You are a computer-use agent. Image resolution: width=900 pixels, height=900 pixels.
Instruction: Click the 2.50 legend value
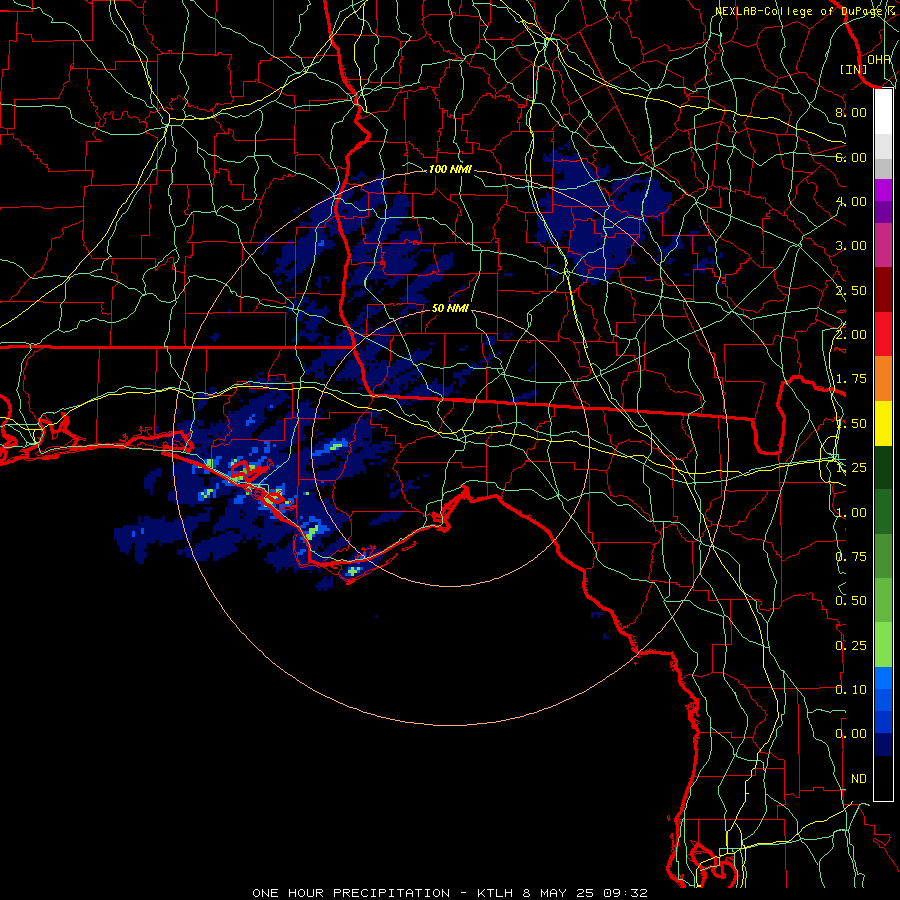pos(851,290)
